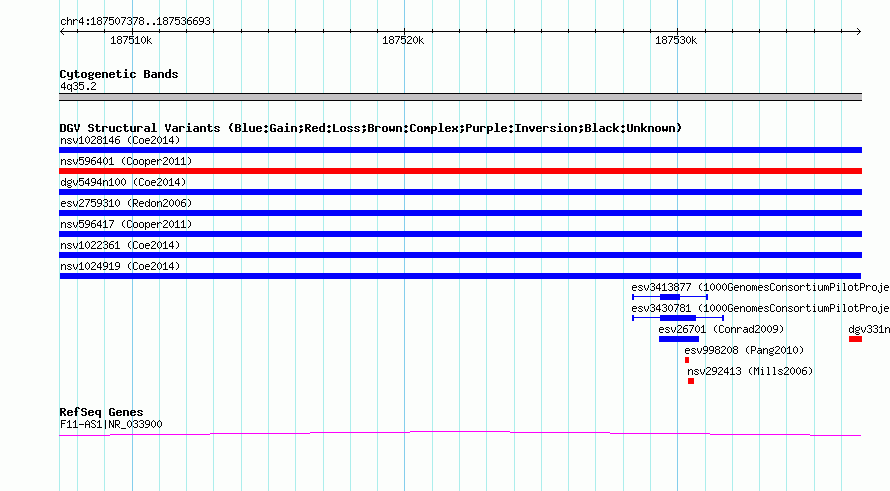
Task: Open esv998208 (Pang2010) variant
Action: click(744, 350)
